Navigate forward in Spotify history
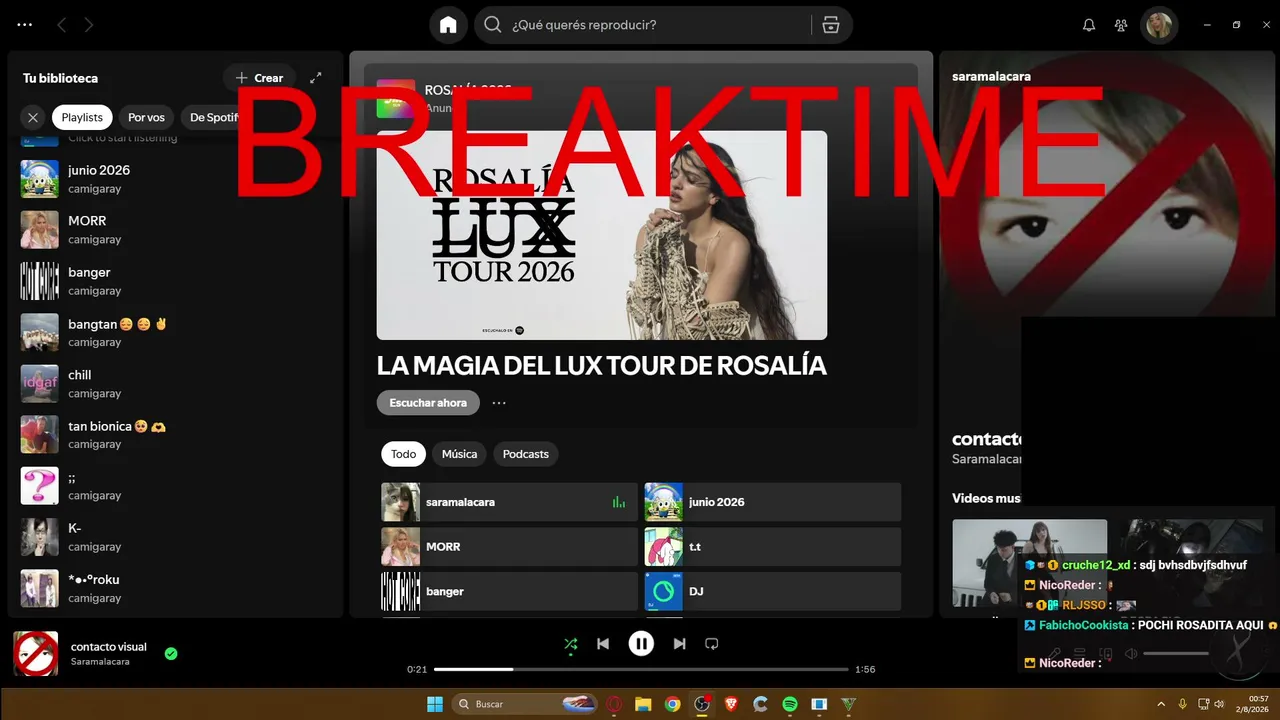The image size is (1280, 720). pyautogui.click(x=89, y=25)
